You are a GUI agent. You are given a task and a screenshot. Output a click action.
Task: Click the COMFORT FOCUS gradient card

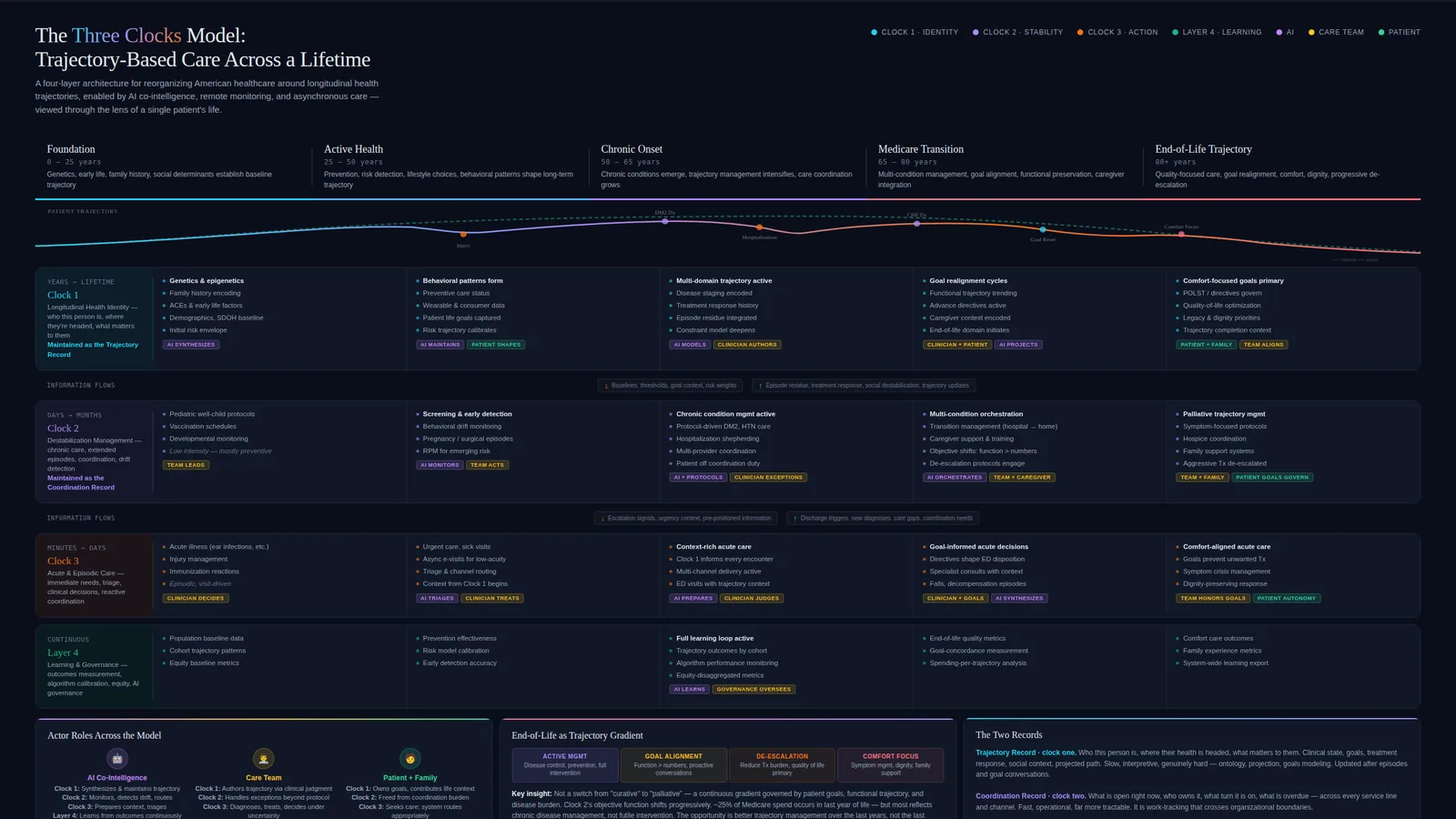[x=891, y=764]
